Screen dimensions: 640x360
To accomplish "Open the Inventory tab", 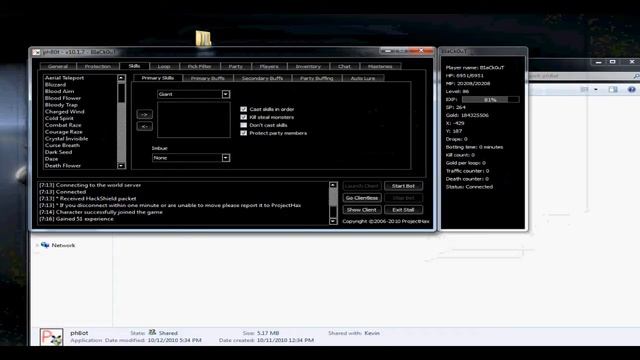I will [x=308, y=66].
